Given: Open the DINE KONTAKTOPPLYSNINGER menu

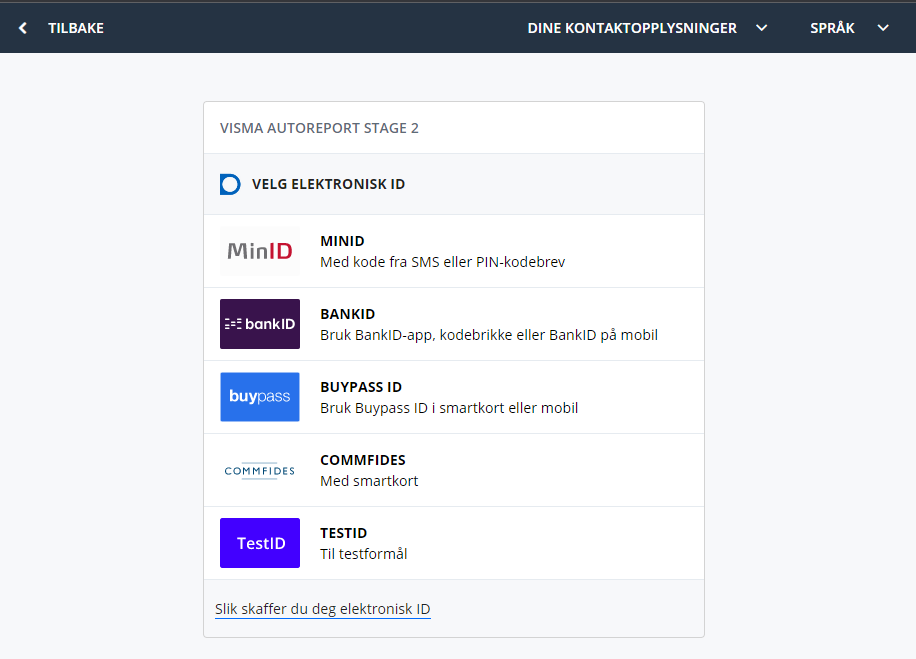Looking at the screenshot, I should 632,28.
